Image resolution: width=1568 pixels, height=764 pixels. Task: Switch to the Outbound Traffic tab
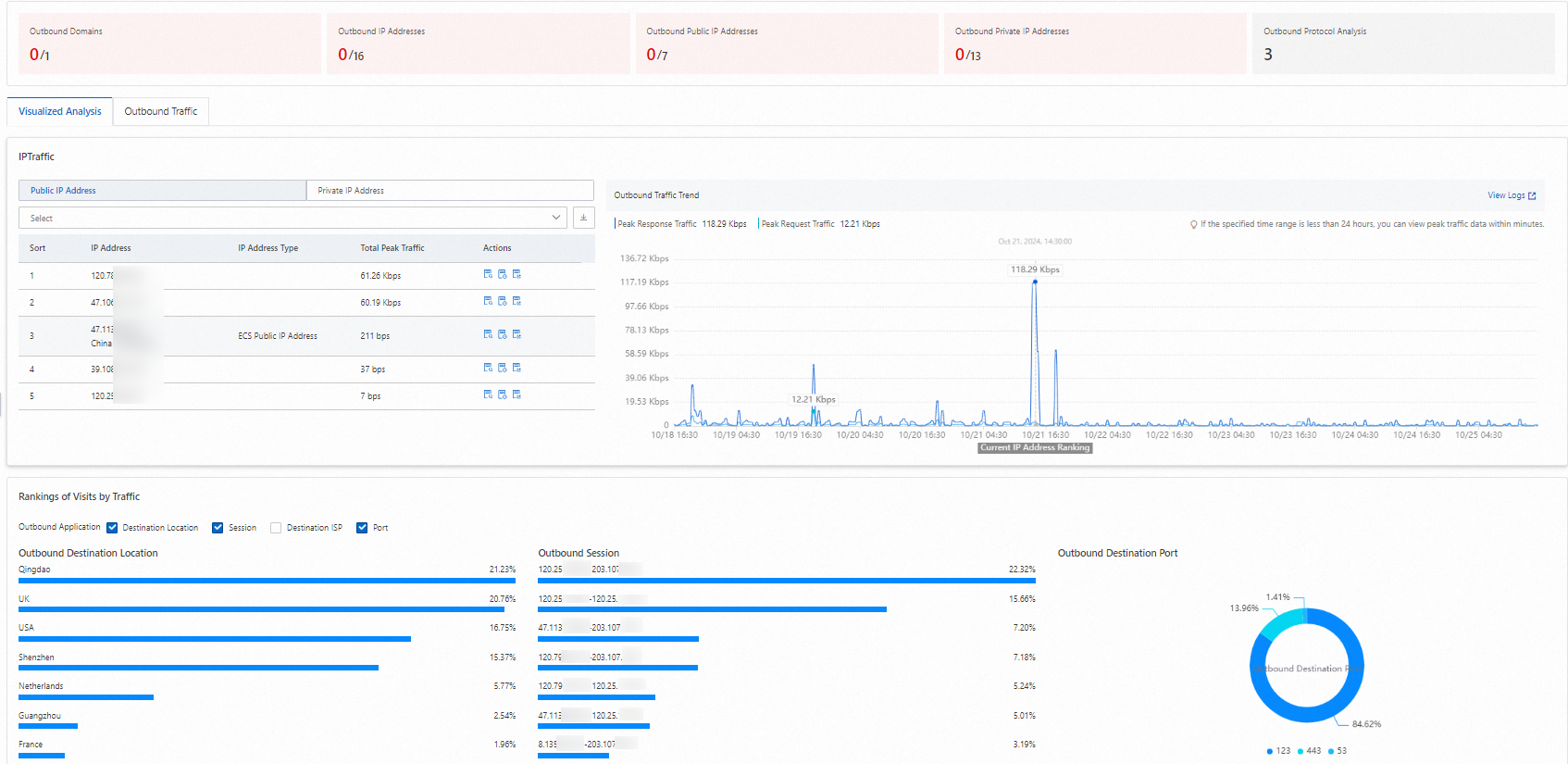coord(161,111)
